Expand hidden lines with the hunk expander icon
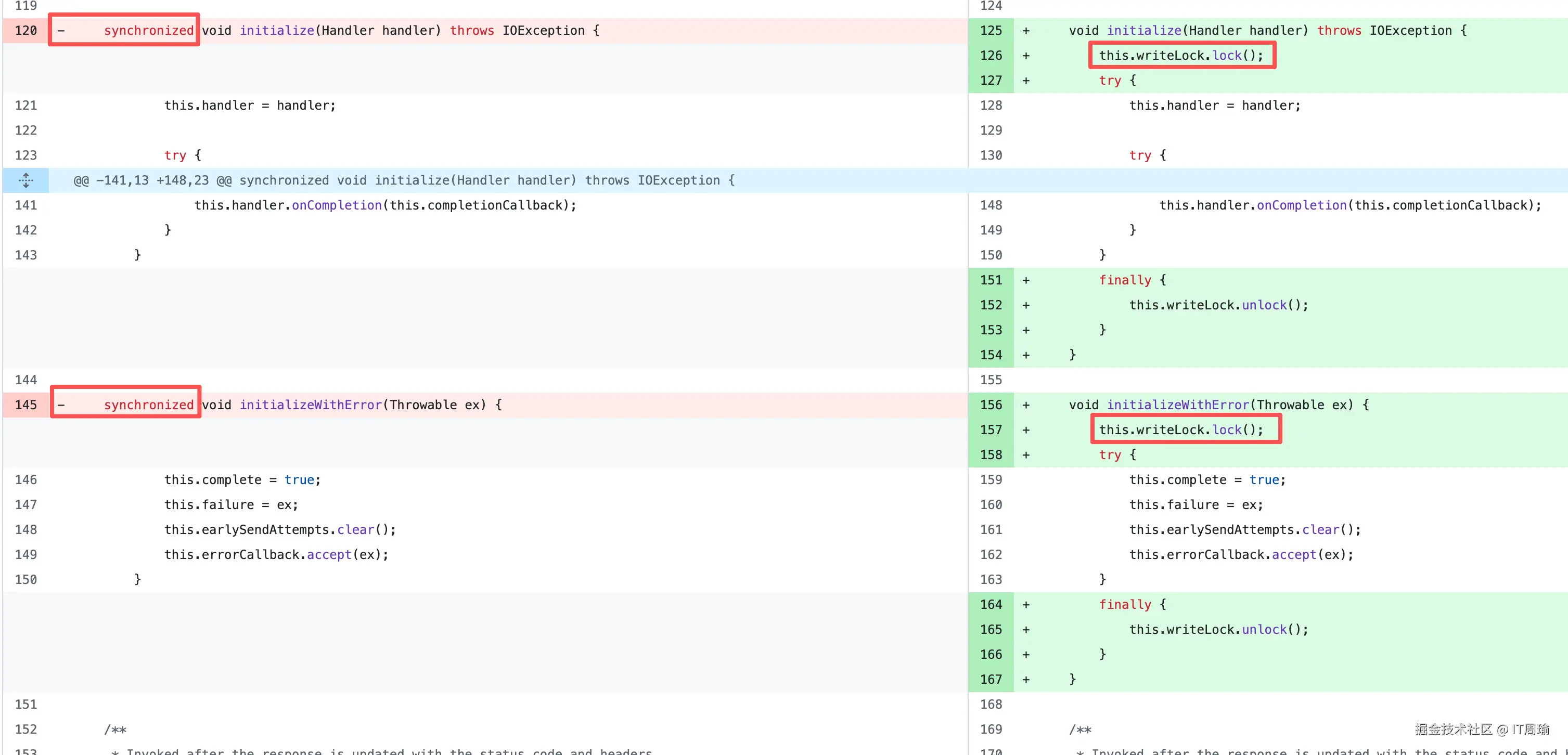Image resolution: width=1568 pixels, height=755 pixels. (x=25, y=180)
